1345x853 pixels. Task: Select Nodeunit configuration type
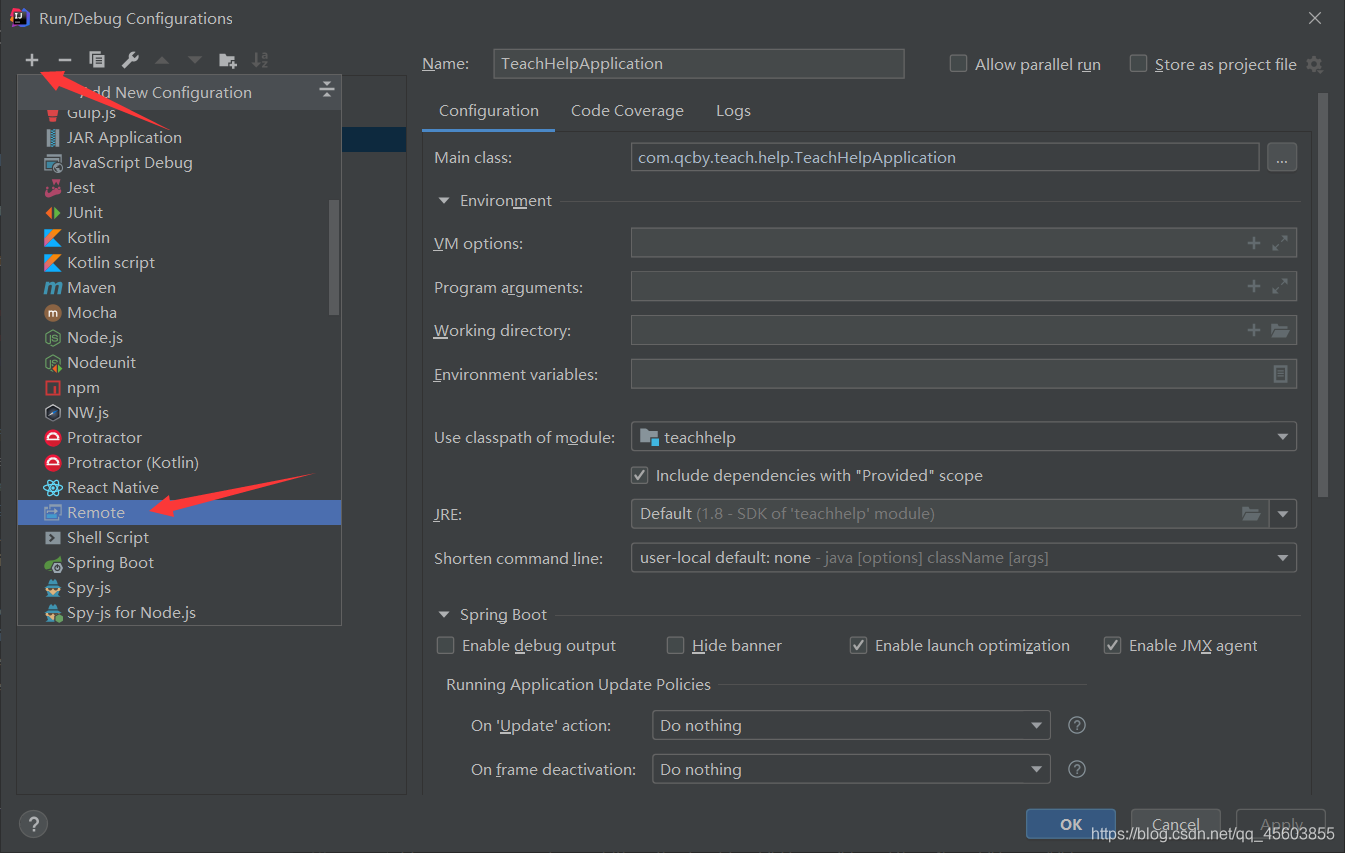pyautogui.click(x=179, y=362)
